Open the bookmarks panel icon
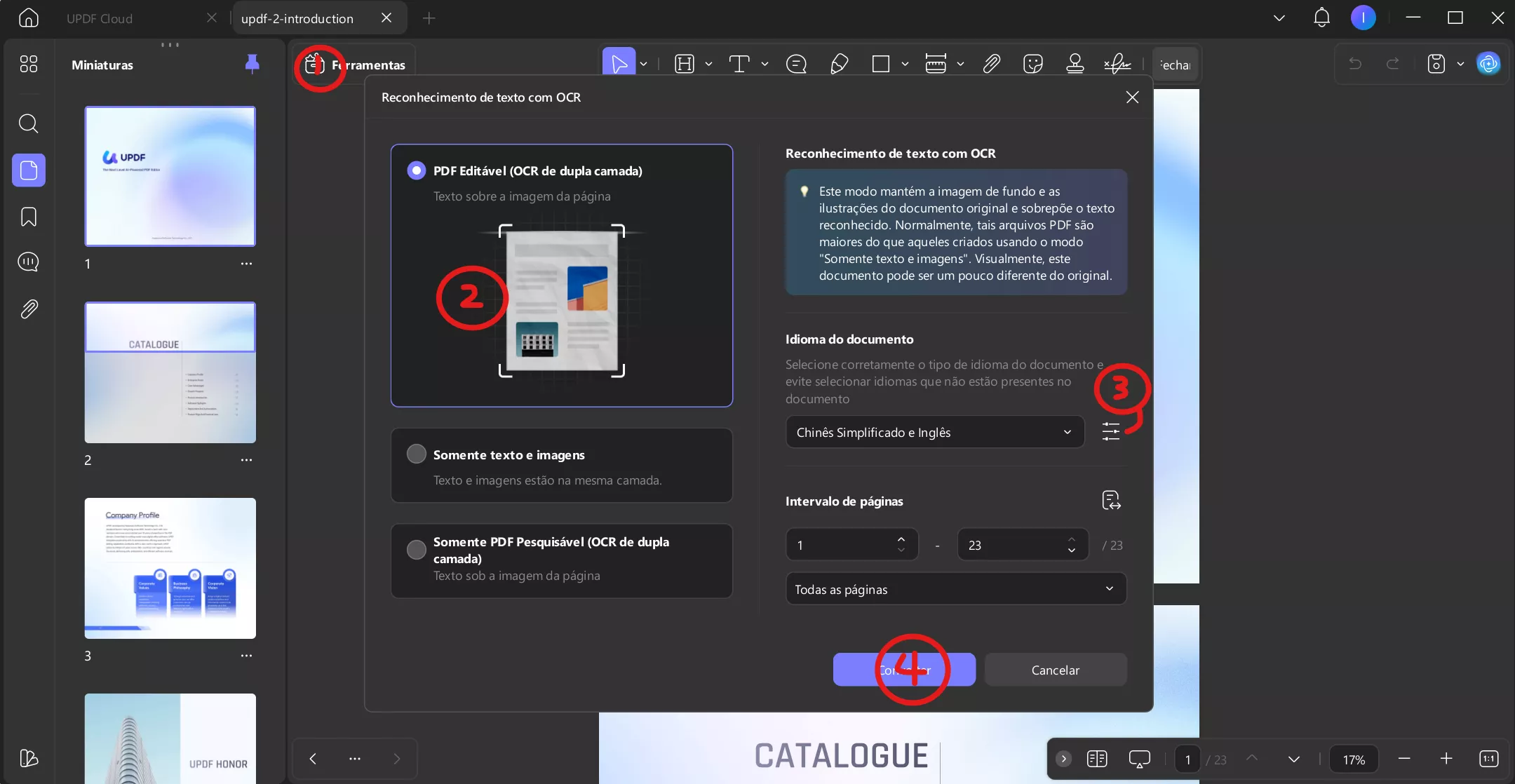The width and height of the screenshot is (1515, 784). coord(28,217)
